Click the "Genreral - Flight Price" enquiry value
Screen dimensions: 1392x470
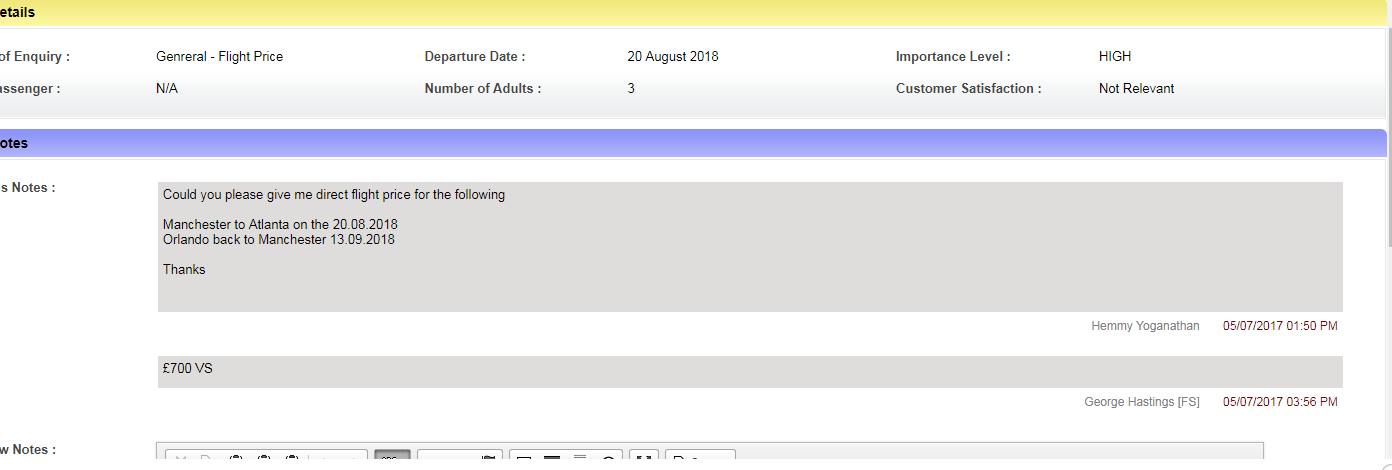tap(219, 57)
